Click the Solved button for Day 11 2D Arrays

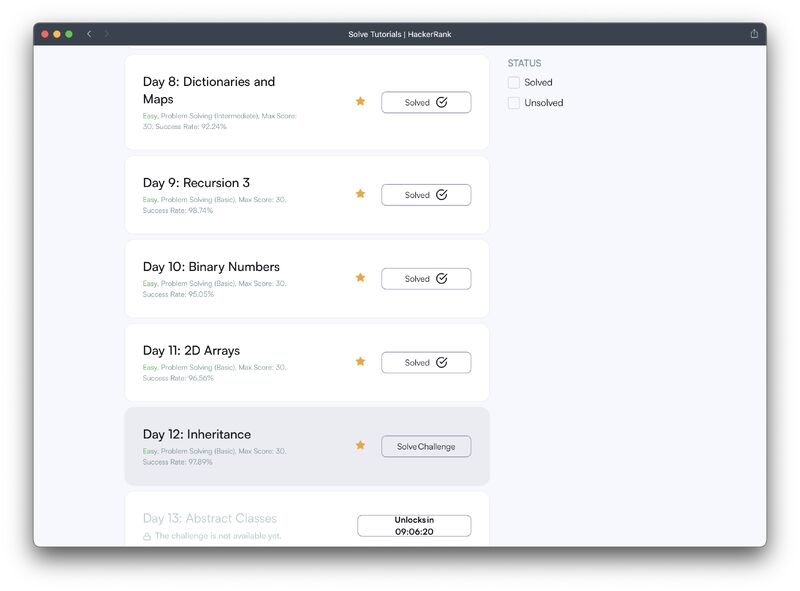tap(426, 362)
